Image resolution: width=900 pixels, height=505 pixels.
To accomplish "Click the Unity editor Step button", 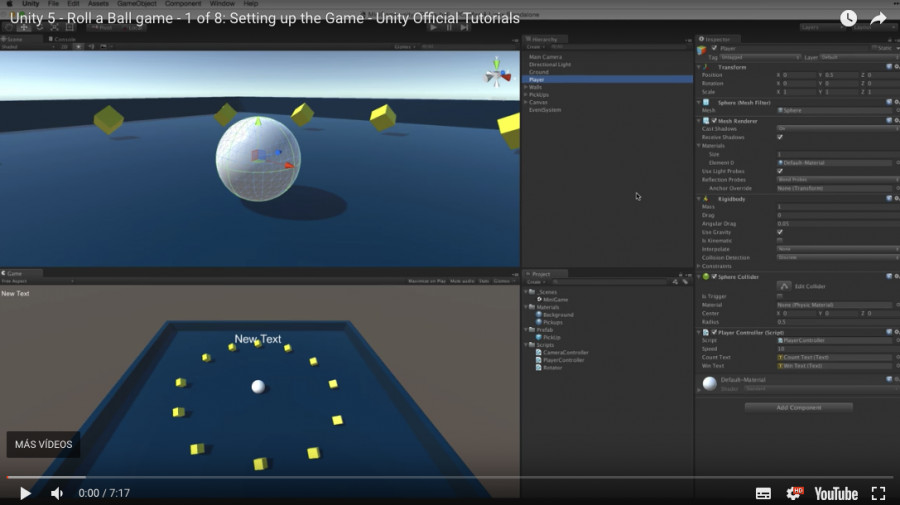I will [x=464, y=27].
